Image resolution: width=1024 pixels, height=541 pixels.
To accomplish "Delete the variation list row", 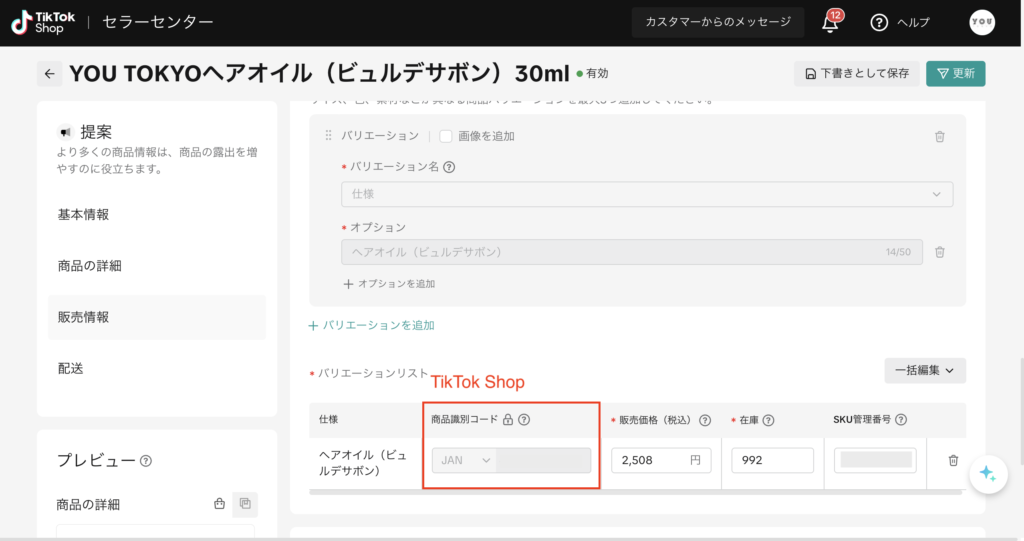I will point(952,460).
